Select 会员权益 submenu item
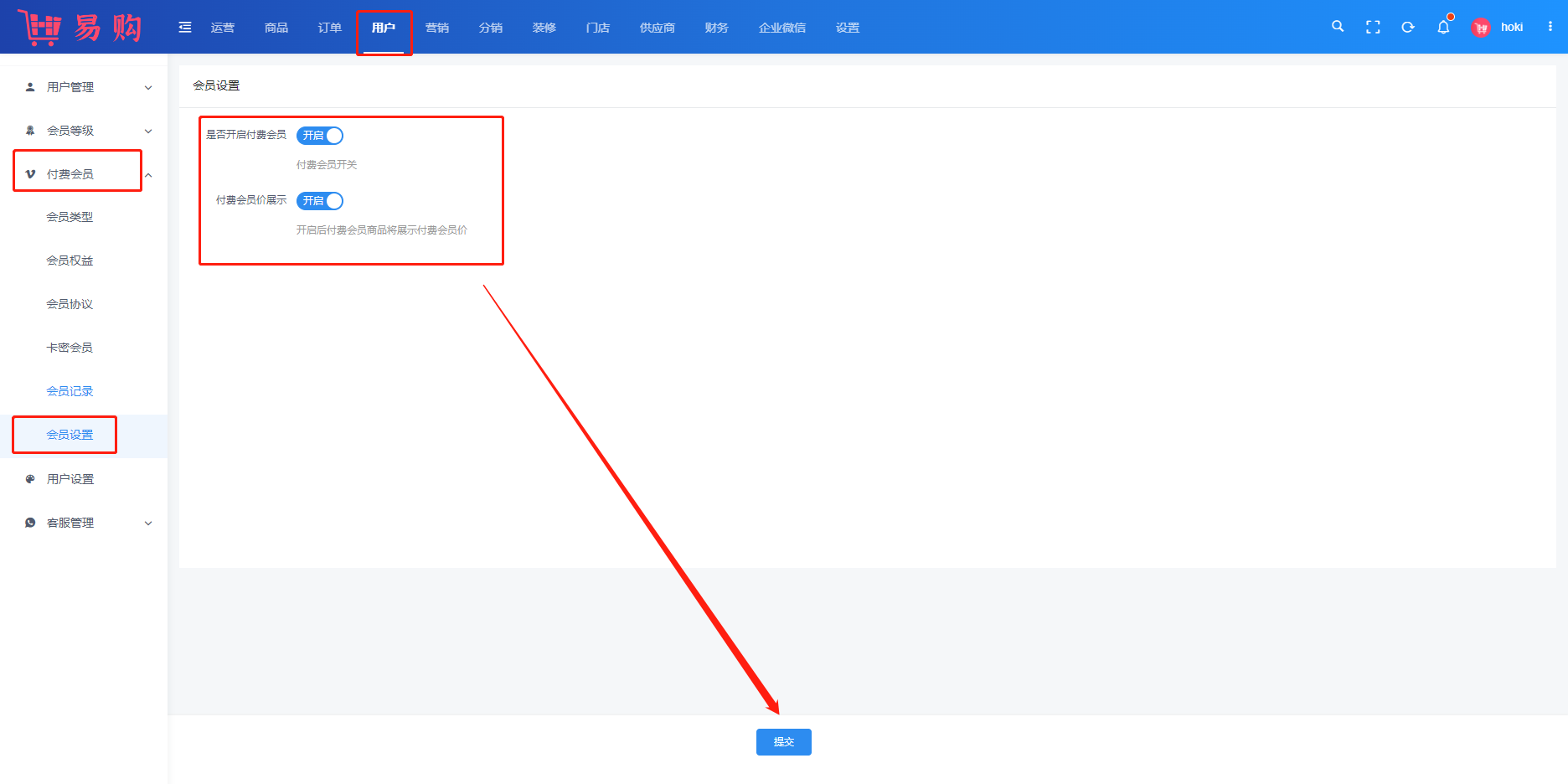Viewport: 1568px width, 784px height. [70, 260]
